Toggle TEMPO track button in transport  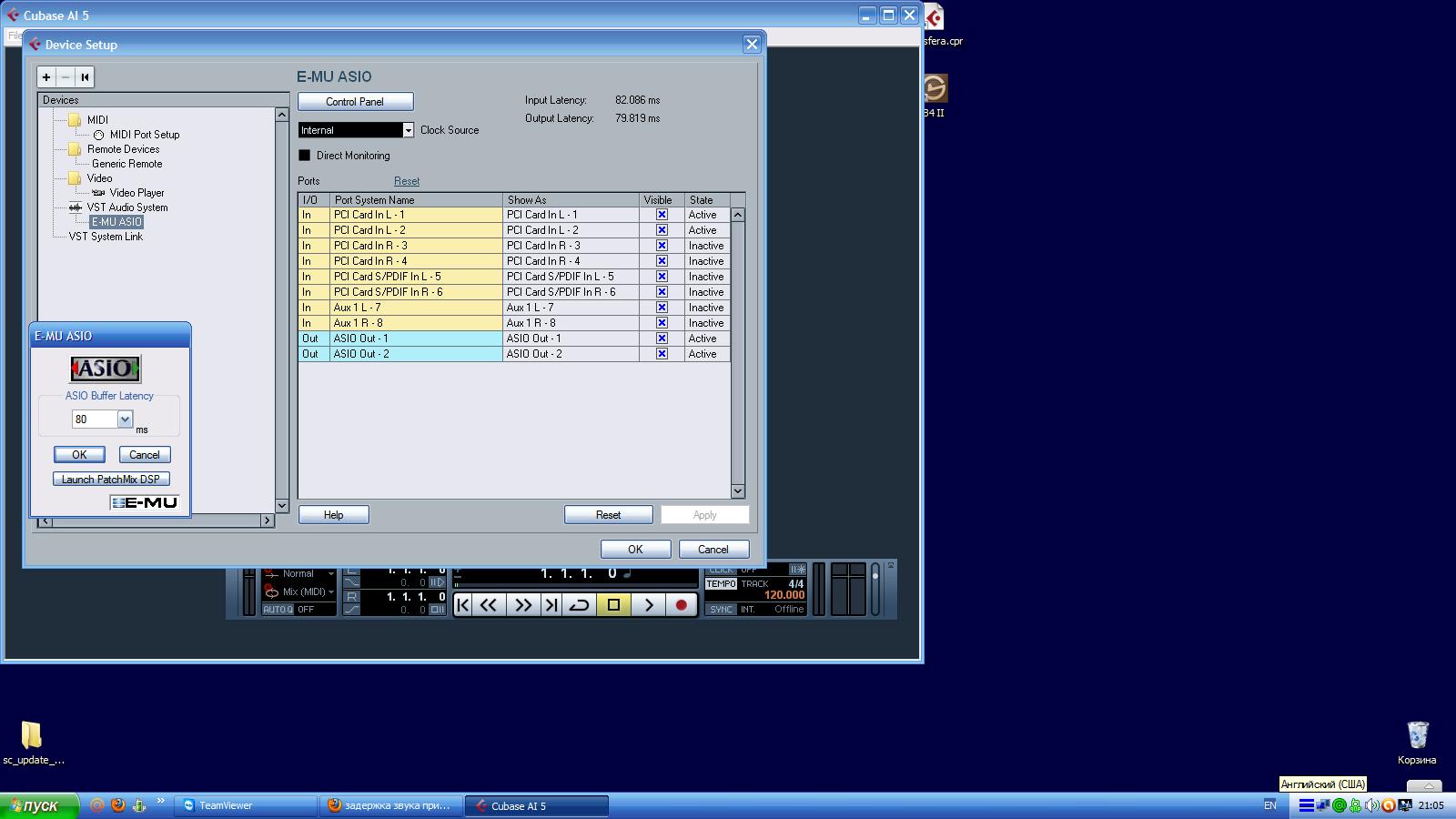[x=721, y=584]
